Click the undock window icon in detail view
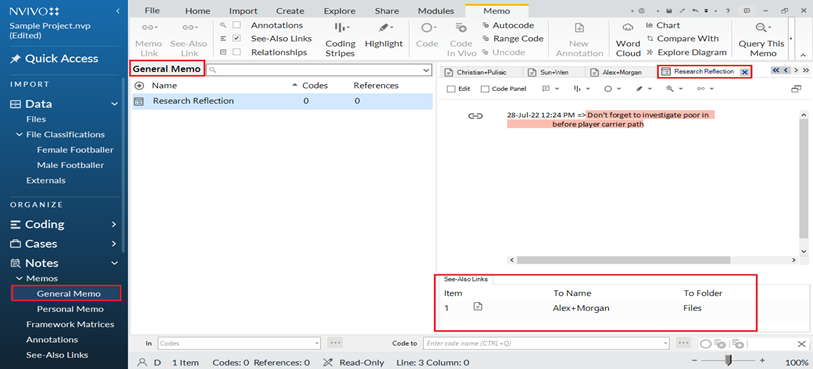813x369 pixels. pos(796,89)
